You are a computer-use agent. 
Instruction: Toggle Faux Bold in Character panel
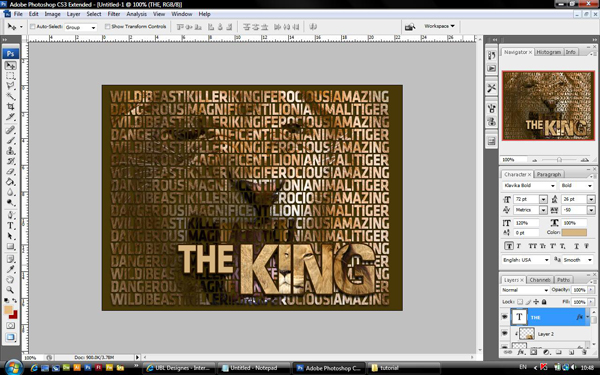509,246
